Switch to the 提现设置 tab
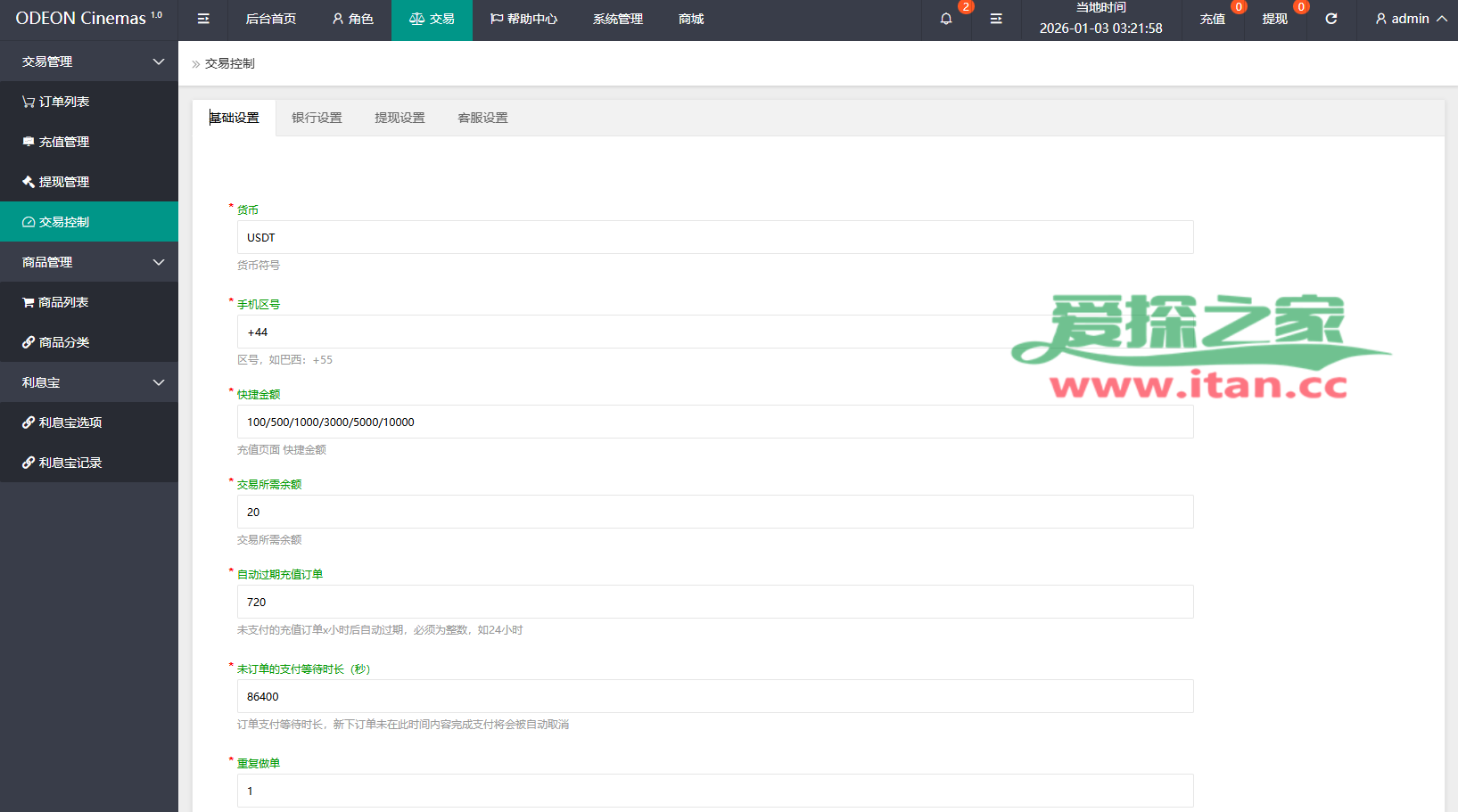1458x812 pixels. (x=400, y=118)
